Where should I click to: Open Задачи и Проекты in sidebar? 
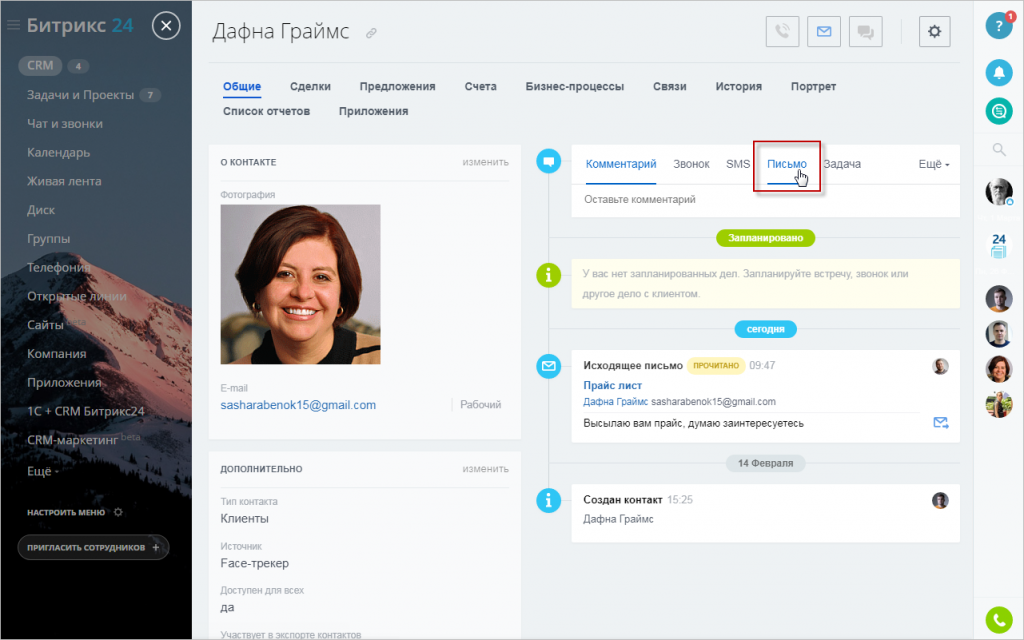pyautogui.click(x=80, y=95)
